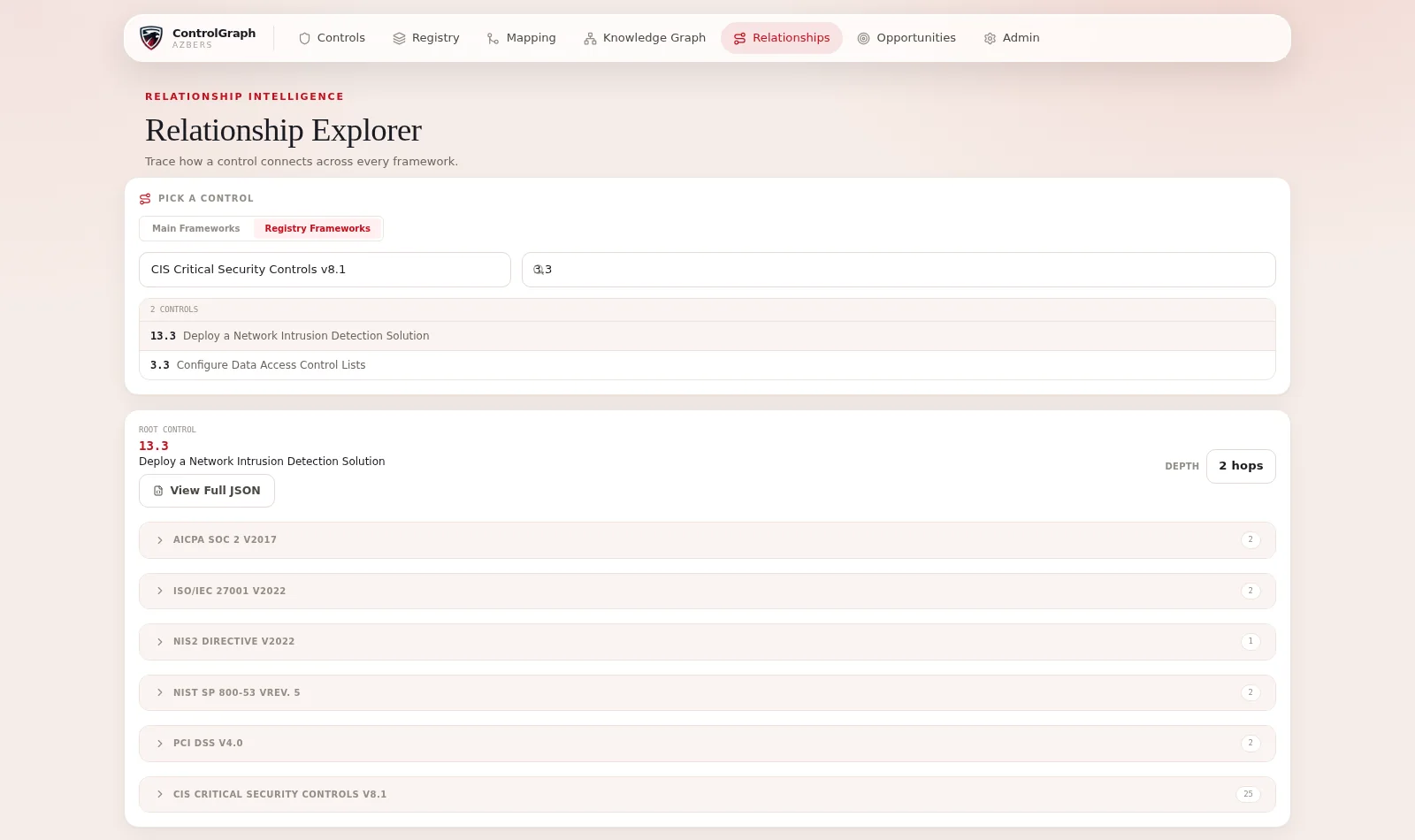Viewport: 1415px width, 840px height.
Task: Expand the NIST SP 800-53 VRev. 5 section
Action: click(x=707, y=692)
